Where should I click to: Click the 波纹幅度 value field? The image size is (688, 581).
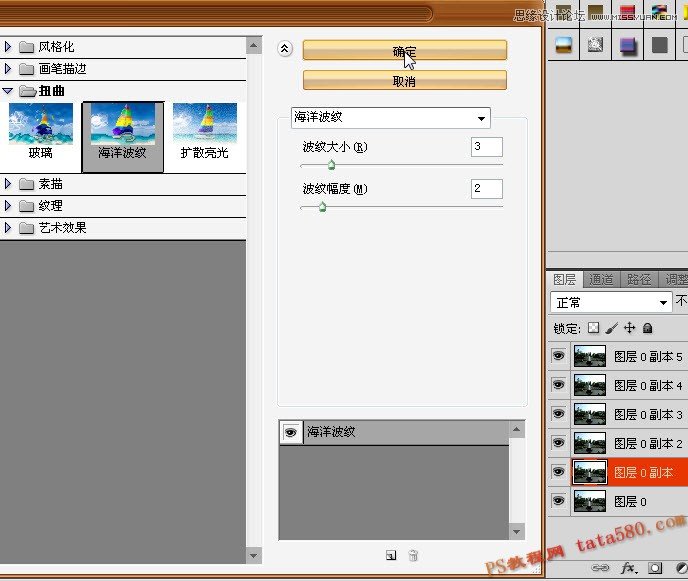487,189
